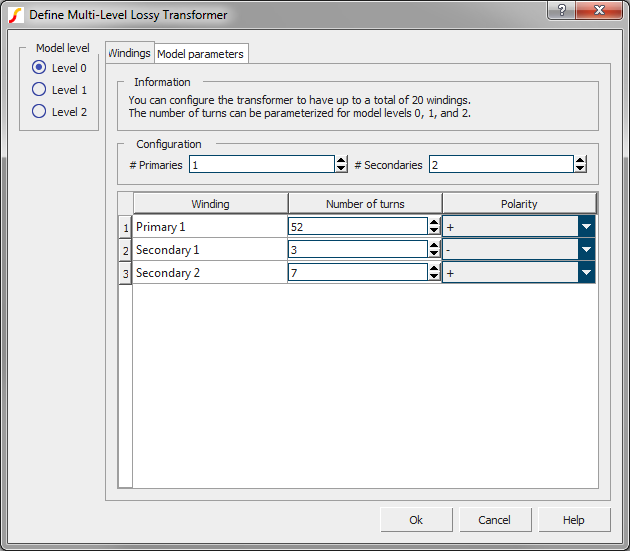Click the Primary 1 turns input field
The height and width of the screenshot is (551, 630).
point(357,227)
